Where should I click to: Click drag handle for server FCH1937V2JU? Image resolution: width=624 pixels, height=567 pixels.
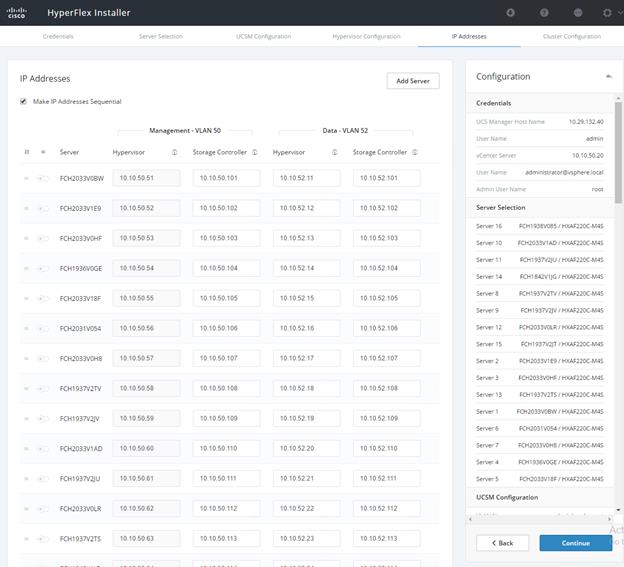coord(26,479)
